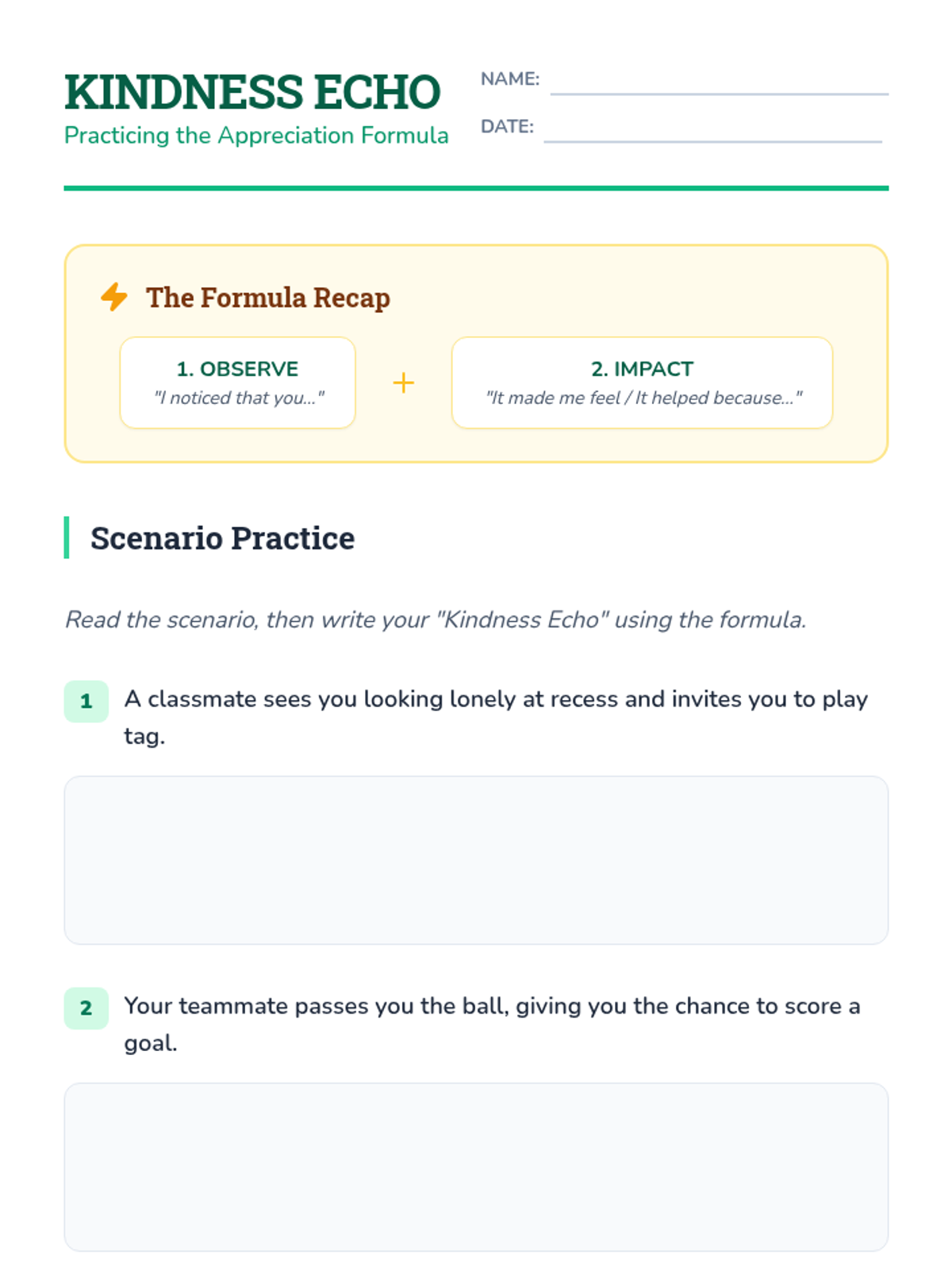Click the answer box for the recess scenario
This screenshot has width=952, height=1270.
(x=476, y=860)
